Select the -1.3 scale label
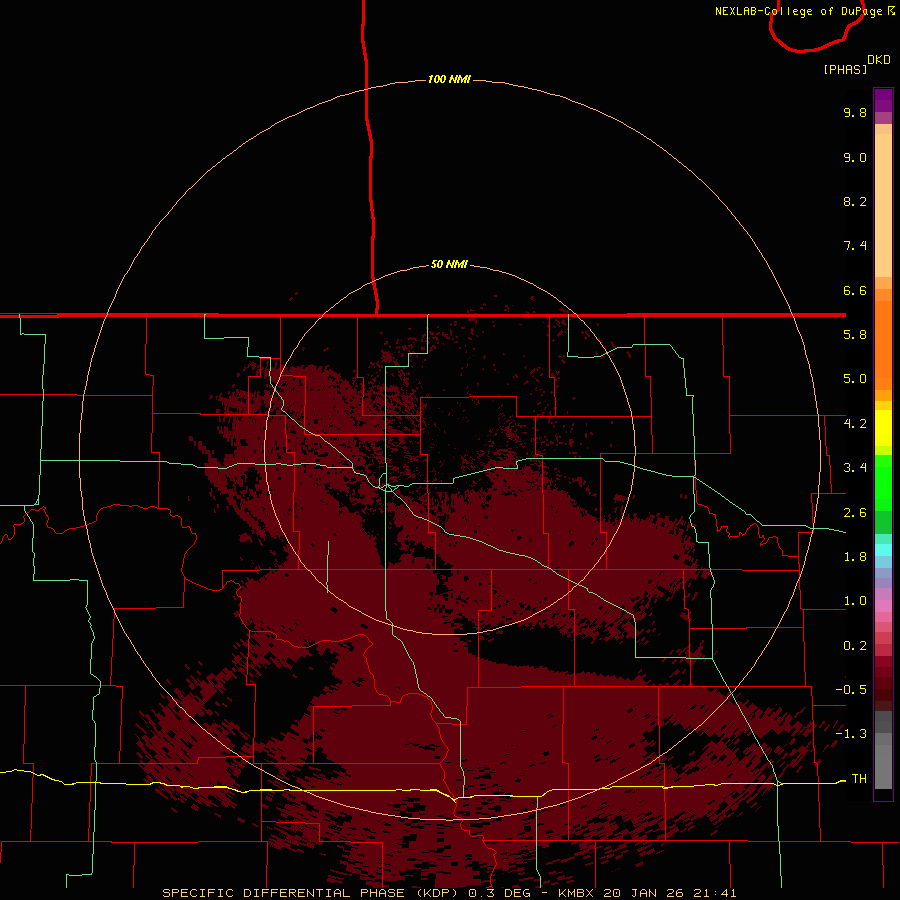 tap(851, 734)
